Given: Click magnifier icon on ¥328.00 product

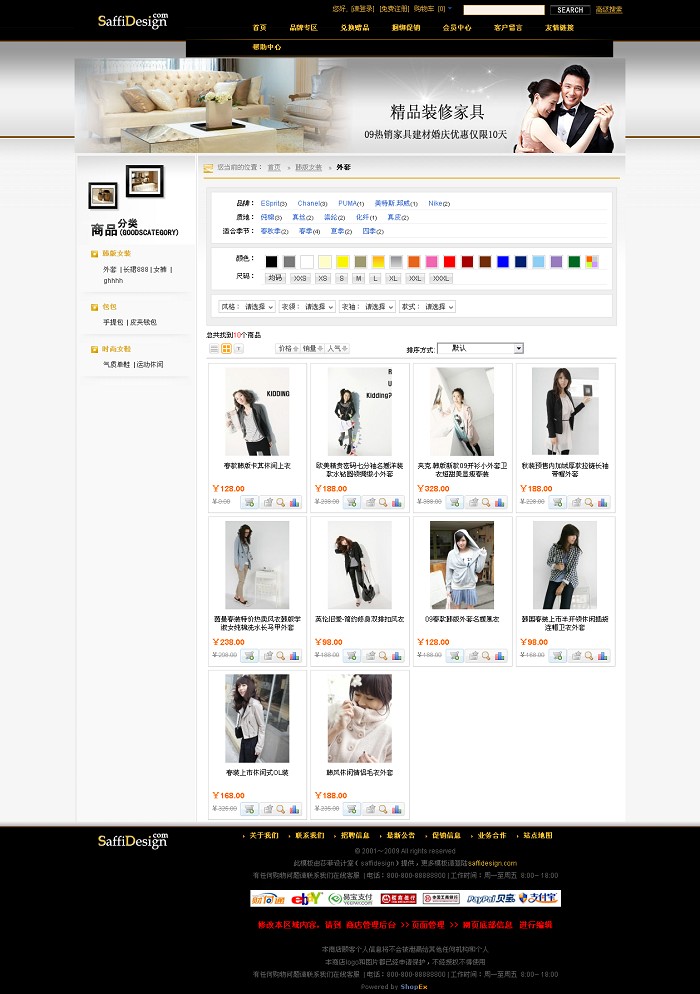Looking at the screenshot, I should pyautogui.click(x=486, y=502).
